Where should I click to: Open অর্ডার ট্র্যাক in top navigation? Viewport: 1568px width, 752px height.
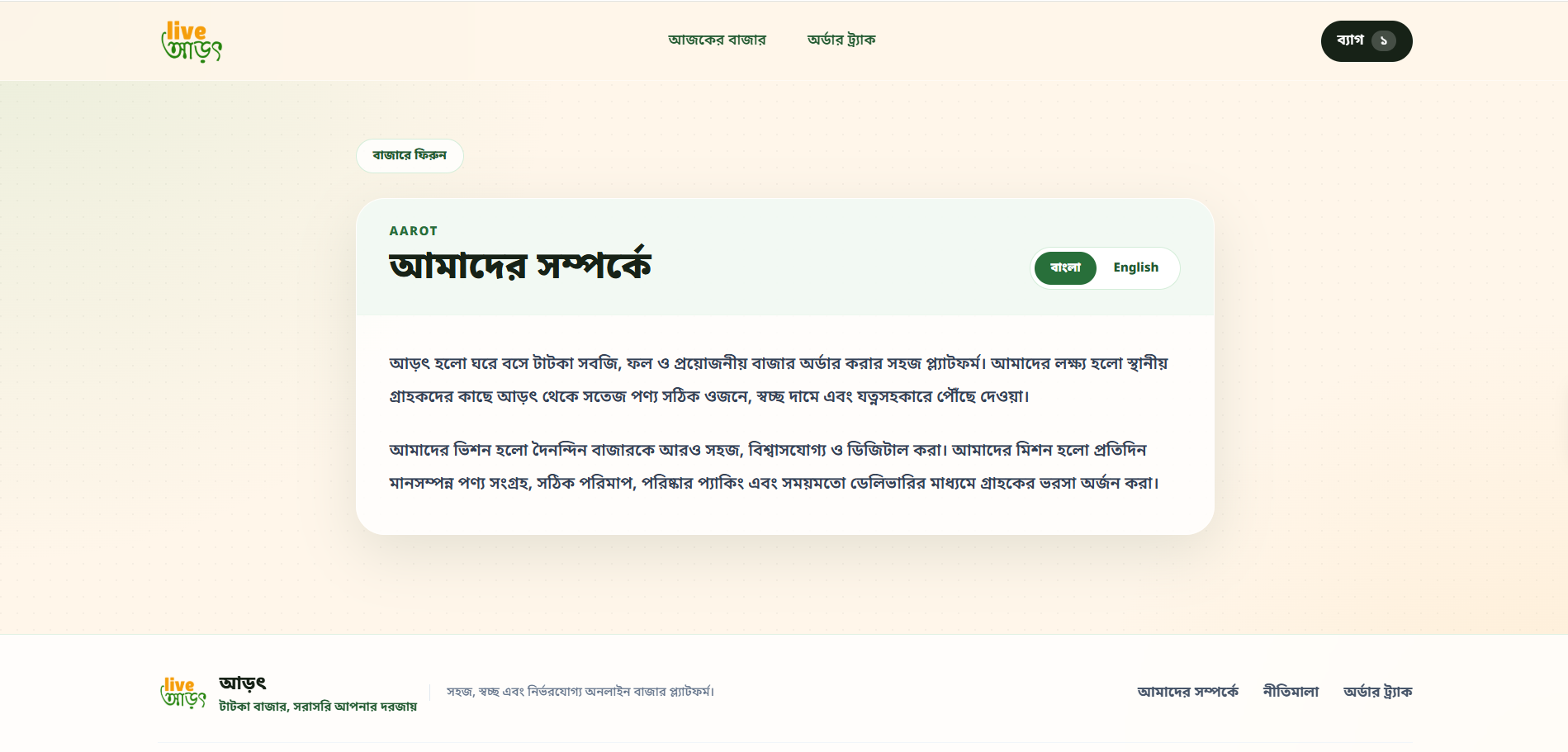click(841, 40)
